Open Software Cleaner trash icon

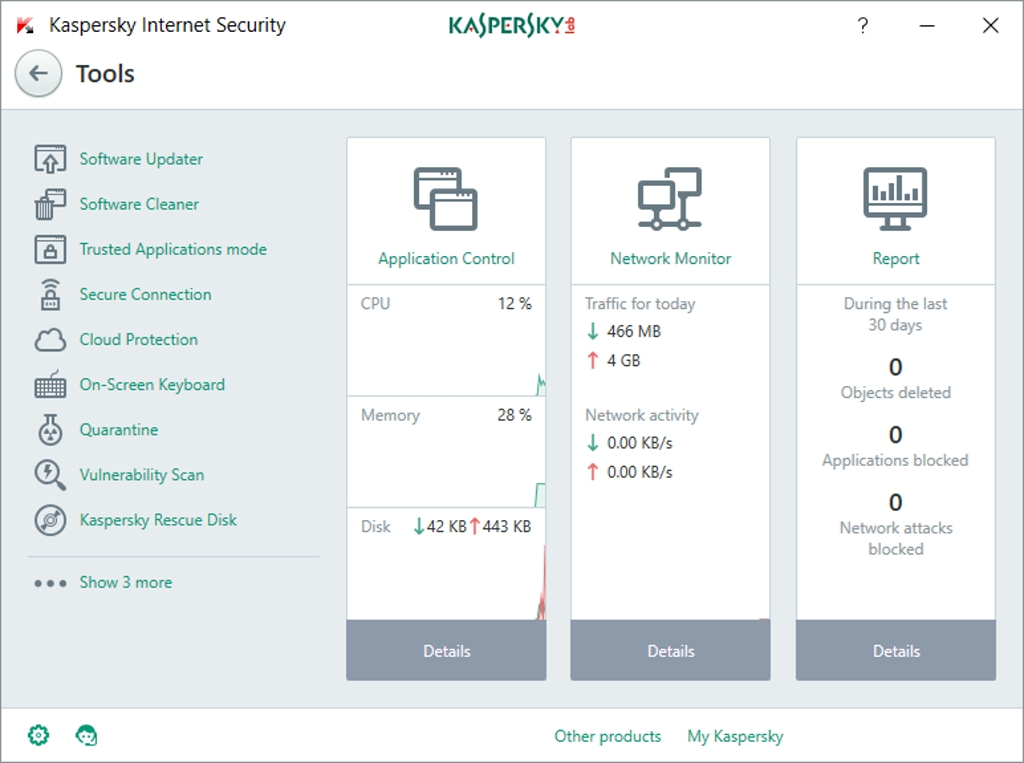(50, 204)
